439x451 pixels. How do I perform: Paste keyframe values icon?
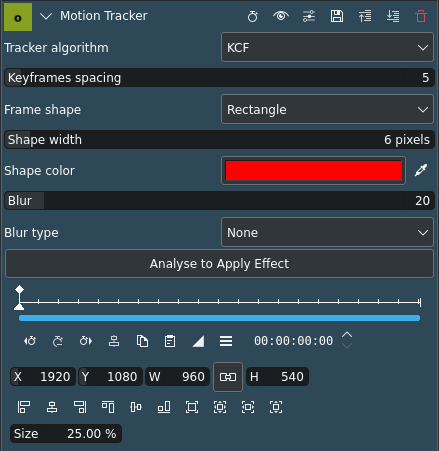tap(170, 341)
